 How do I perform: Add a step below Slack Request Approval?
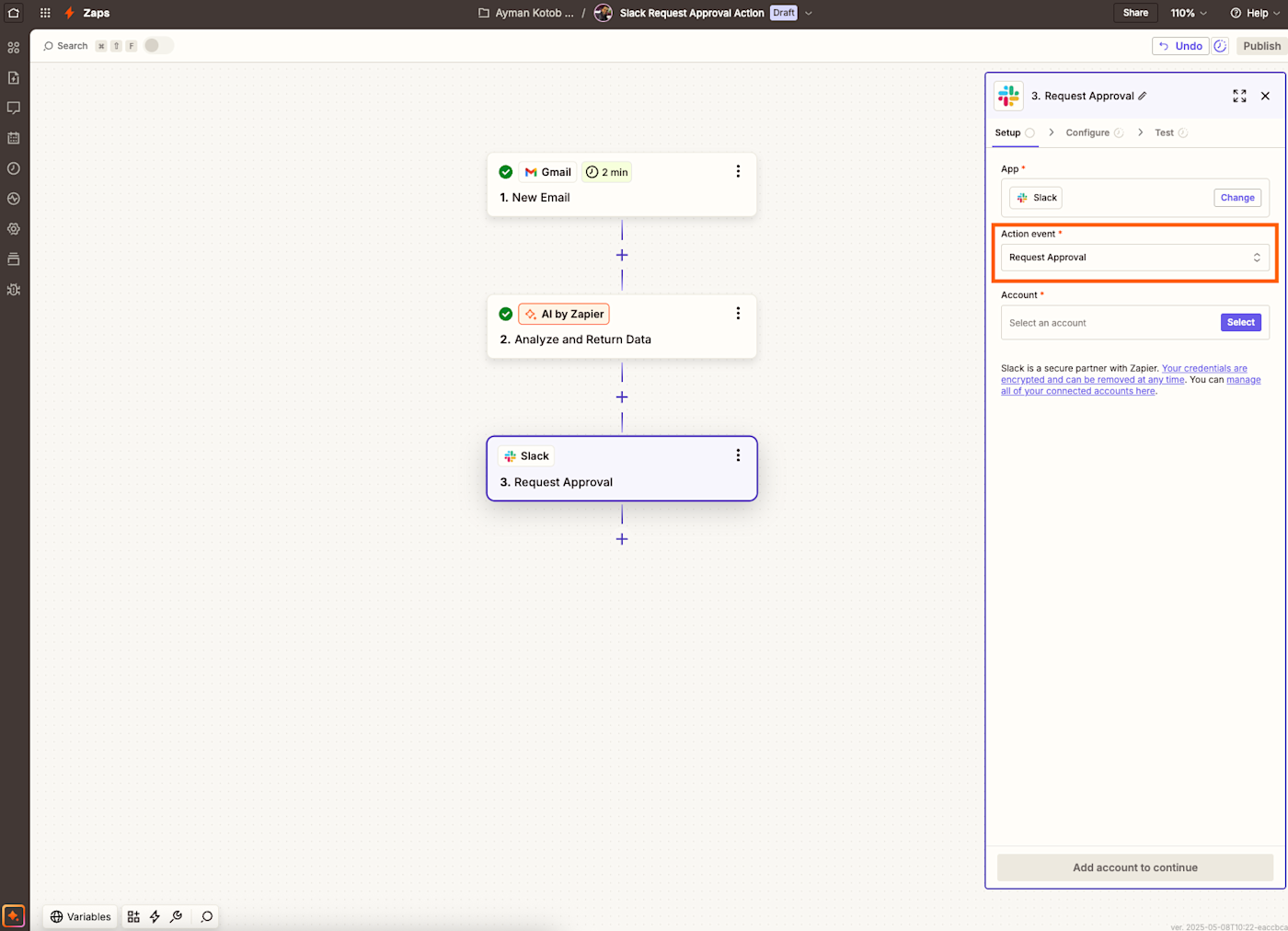[x=622, y=539]
